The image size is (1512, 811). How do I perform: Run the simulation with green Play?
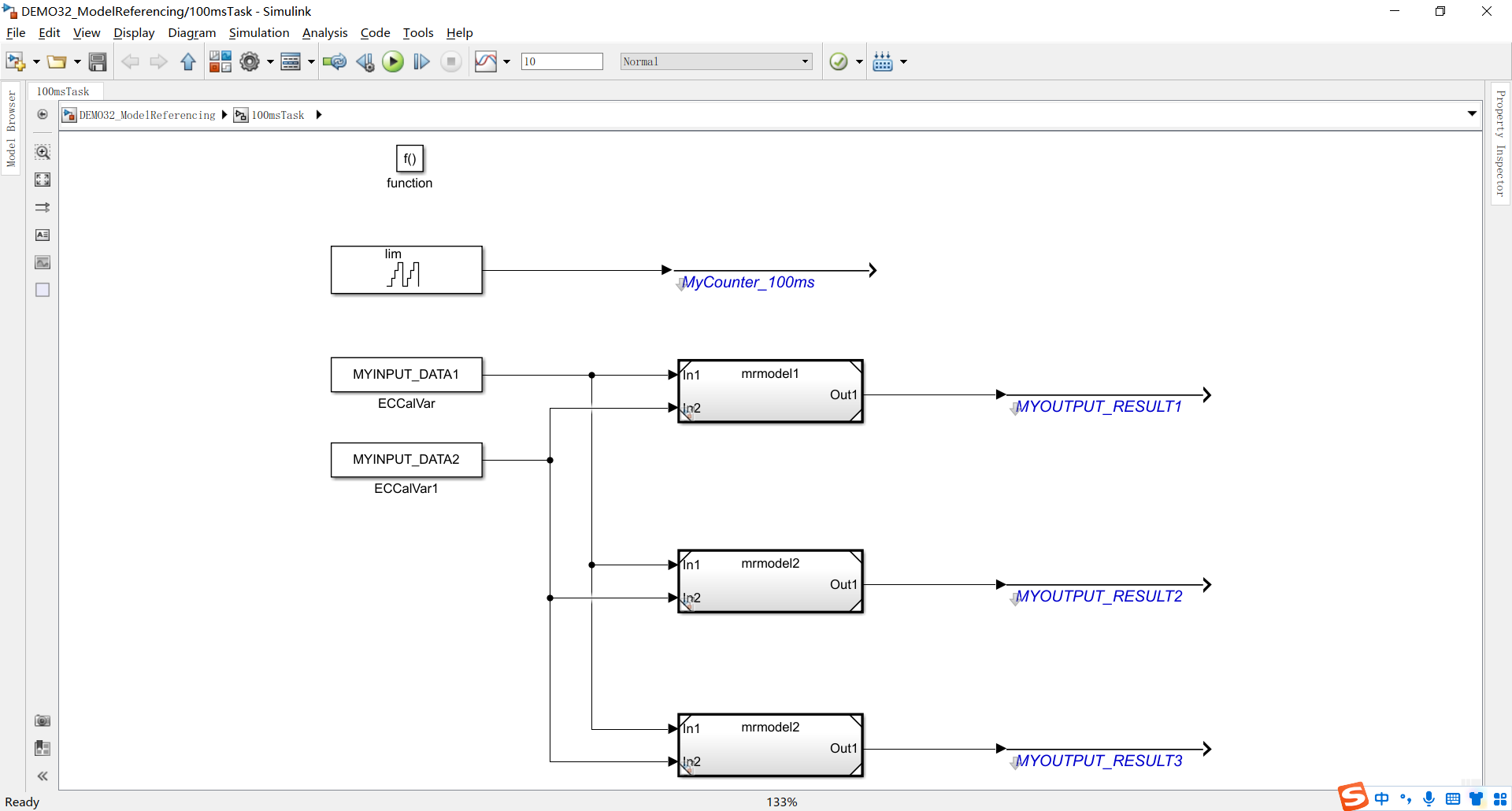tap(393, 61)
